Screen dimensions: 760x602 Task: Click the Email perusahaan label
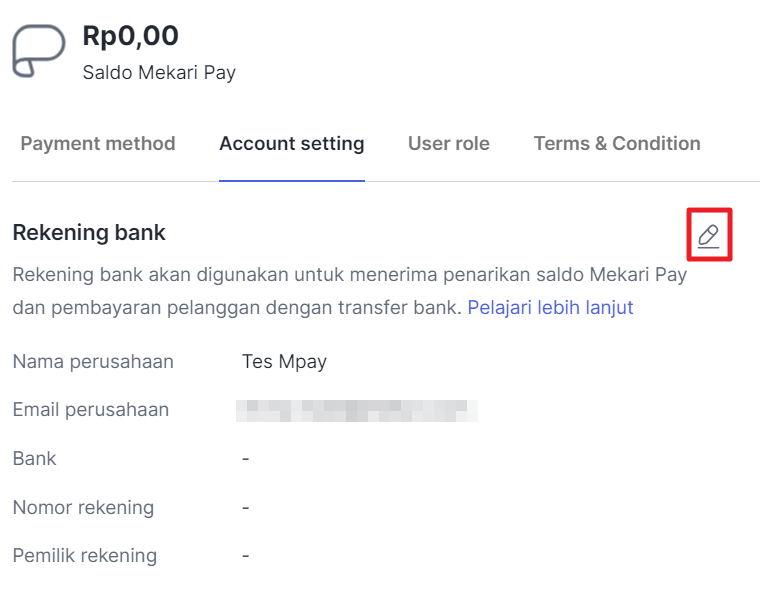coord(91,410)
